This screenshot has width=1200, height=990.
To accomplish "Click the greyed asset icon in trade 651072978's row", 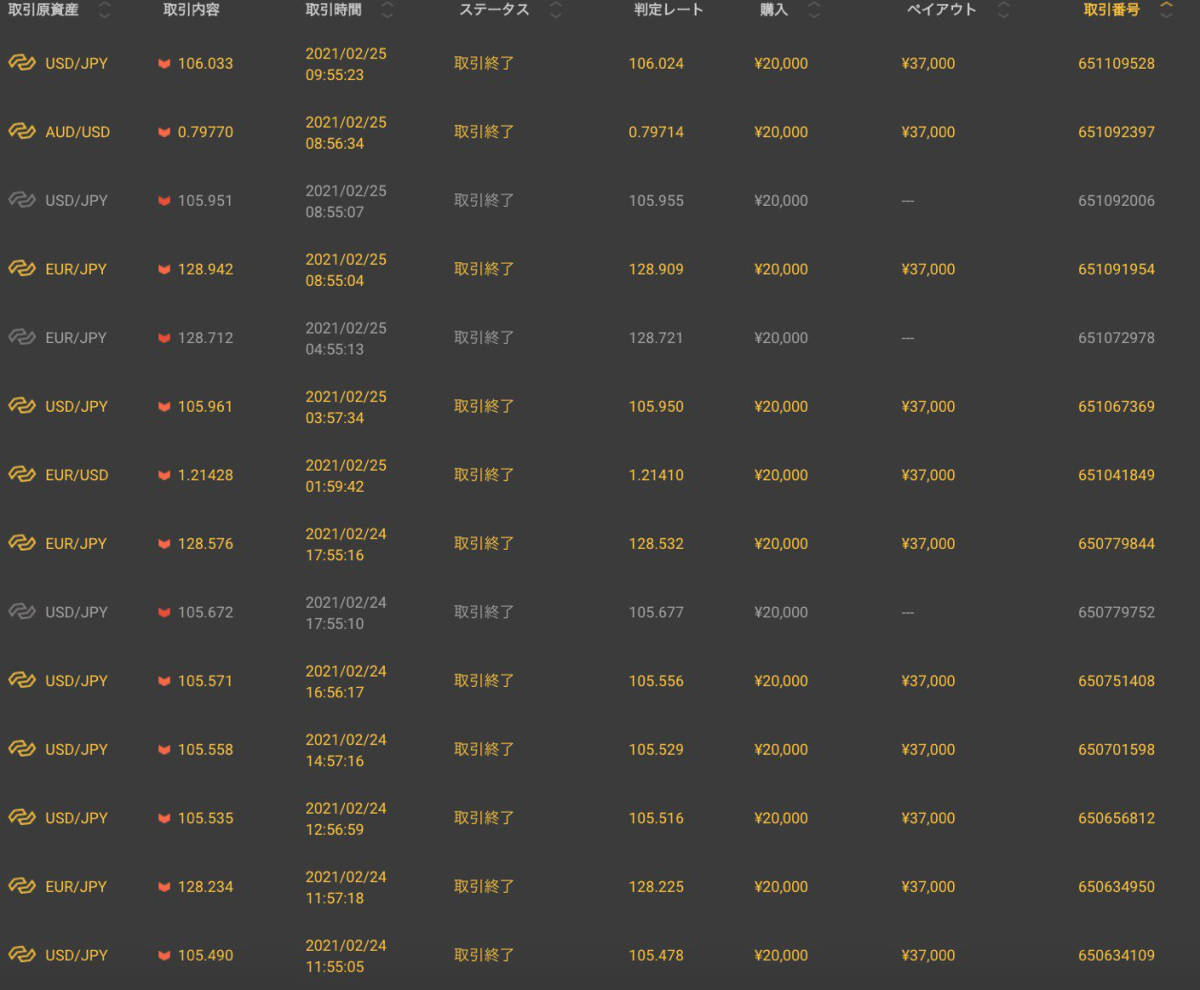I will (x=22, y=338).
